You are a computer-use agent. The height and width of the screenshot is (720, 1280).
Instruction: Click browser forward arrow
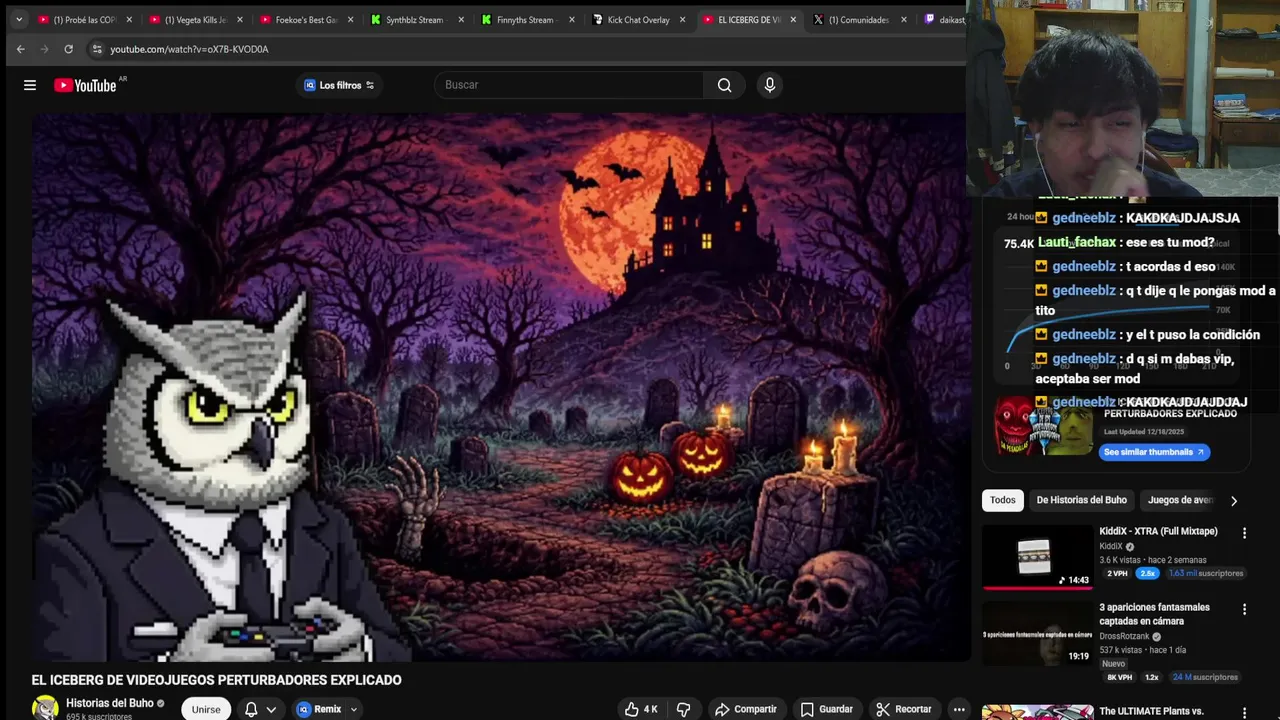pos(44,49)
